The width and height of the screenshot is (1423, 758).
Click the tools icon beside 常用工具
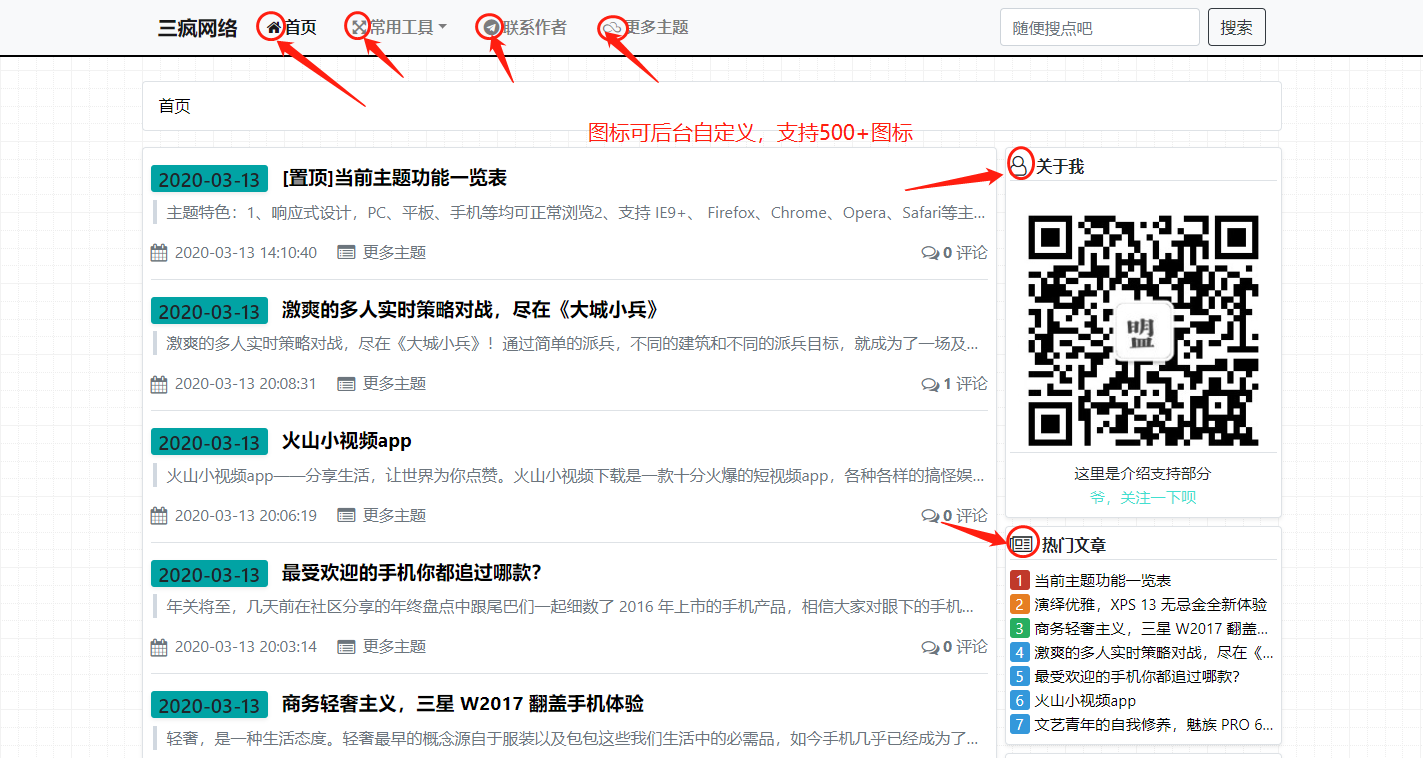click(x=360, y=28)
